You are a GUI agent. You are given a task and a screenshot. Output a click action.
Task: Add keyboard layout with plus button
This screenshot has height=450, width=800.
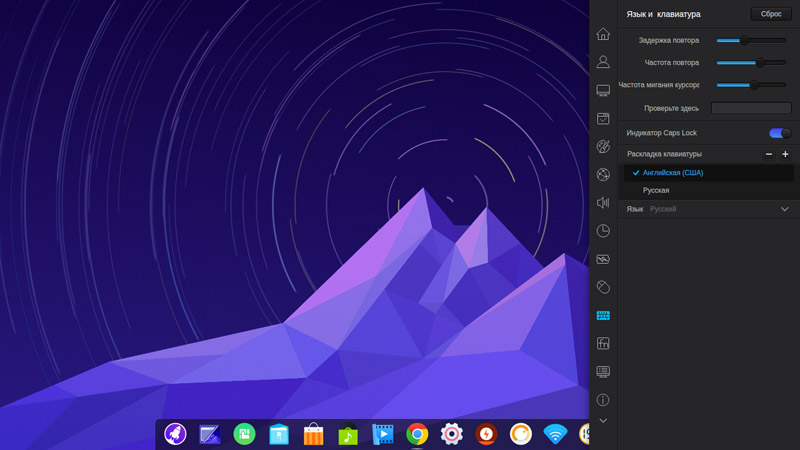pos(785,154)
